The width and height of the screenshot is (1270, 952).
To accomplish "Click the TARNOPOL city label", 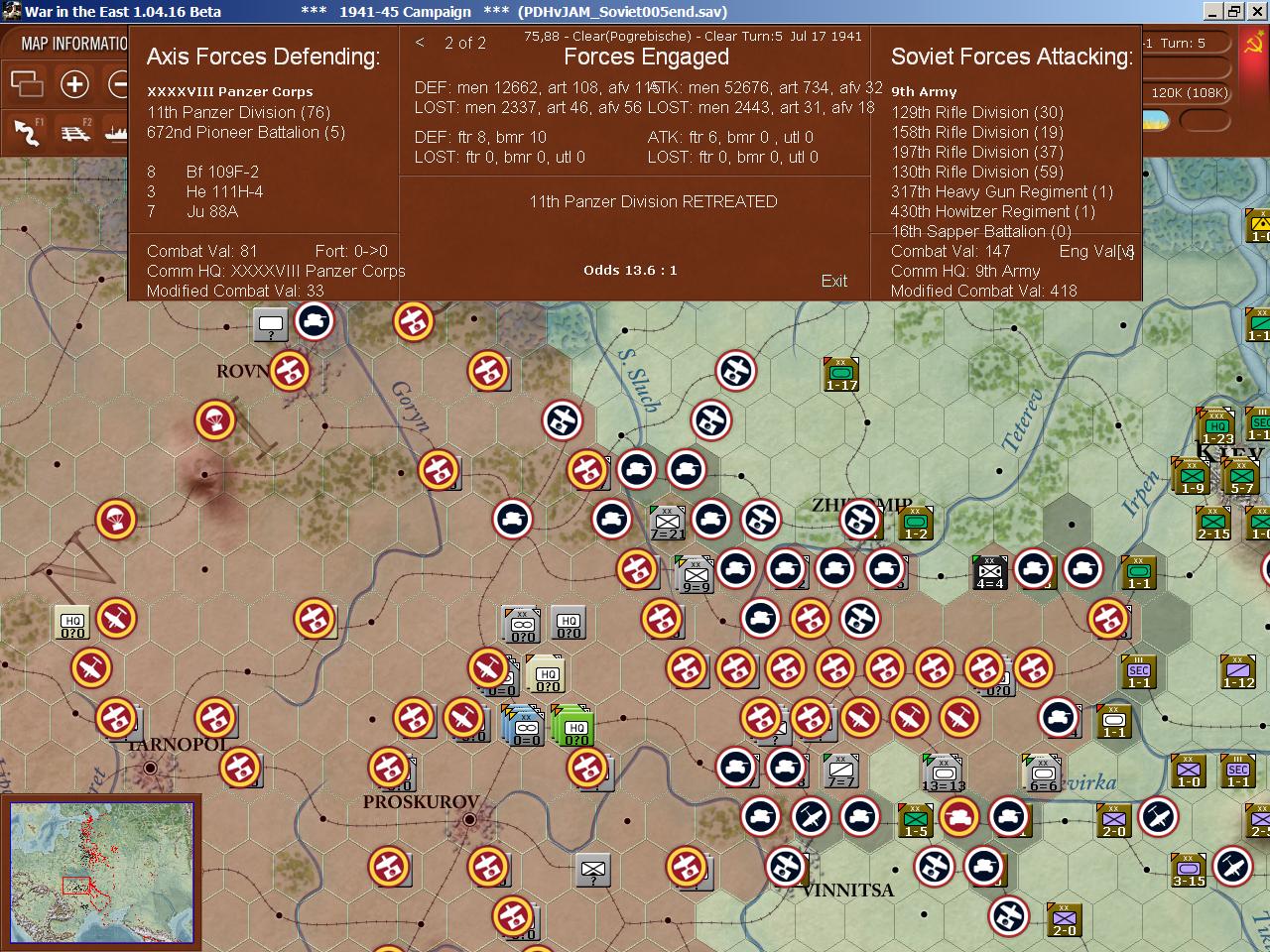I will 177,745.
